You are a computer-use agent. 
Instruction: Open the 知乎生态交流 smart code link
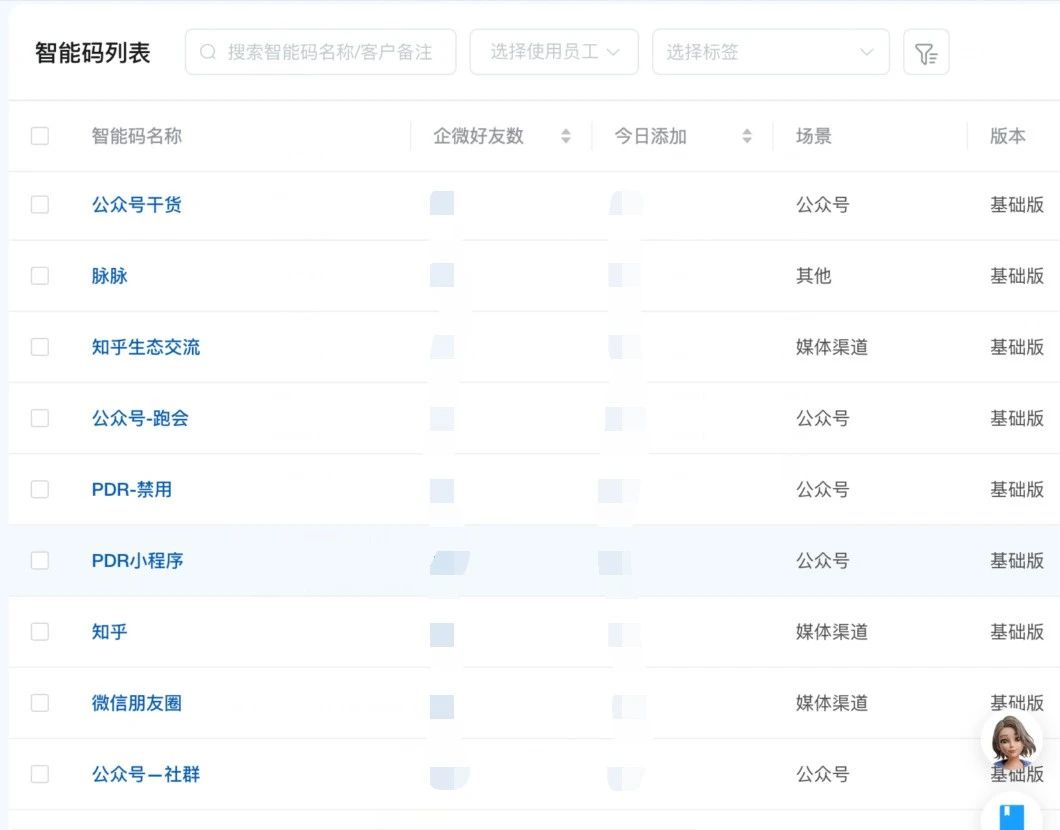(x=146, y=347)
